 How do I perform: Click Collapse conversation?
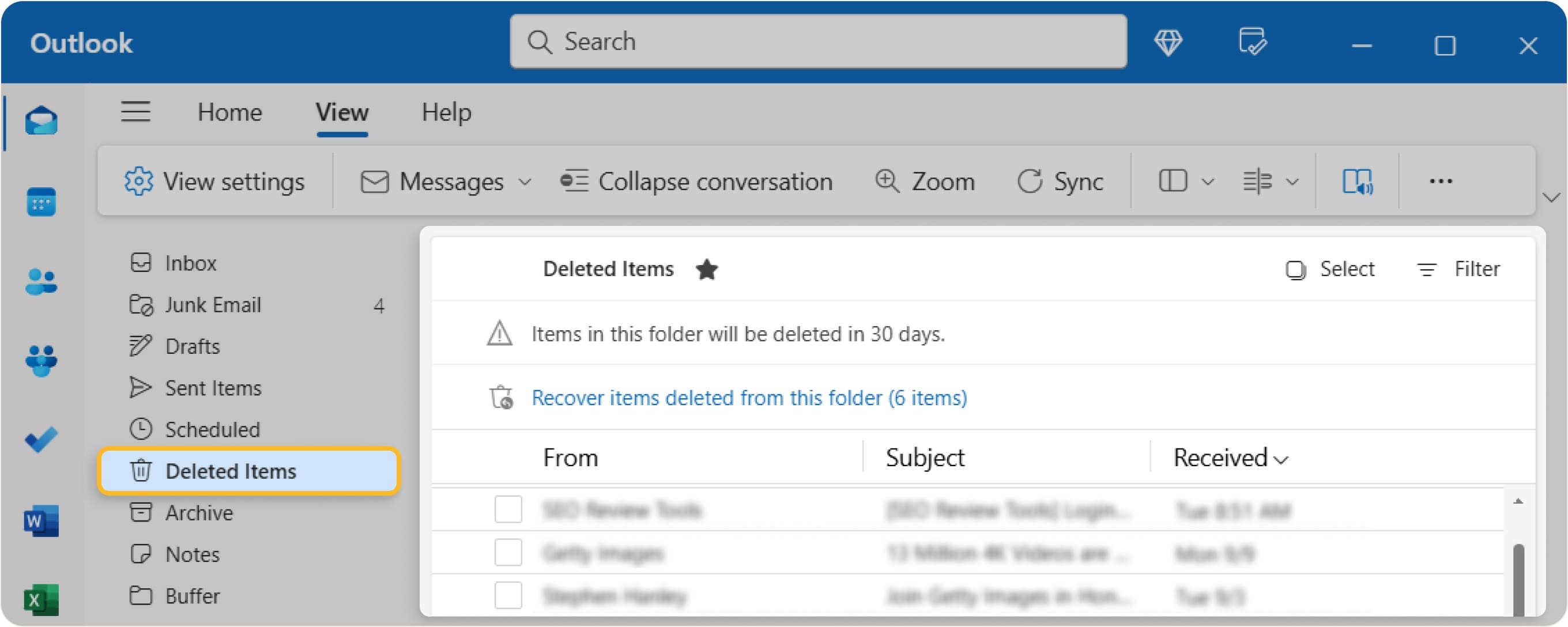point(696,182)
